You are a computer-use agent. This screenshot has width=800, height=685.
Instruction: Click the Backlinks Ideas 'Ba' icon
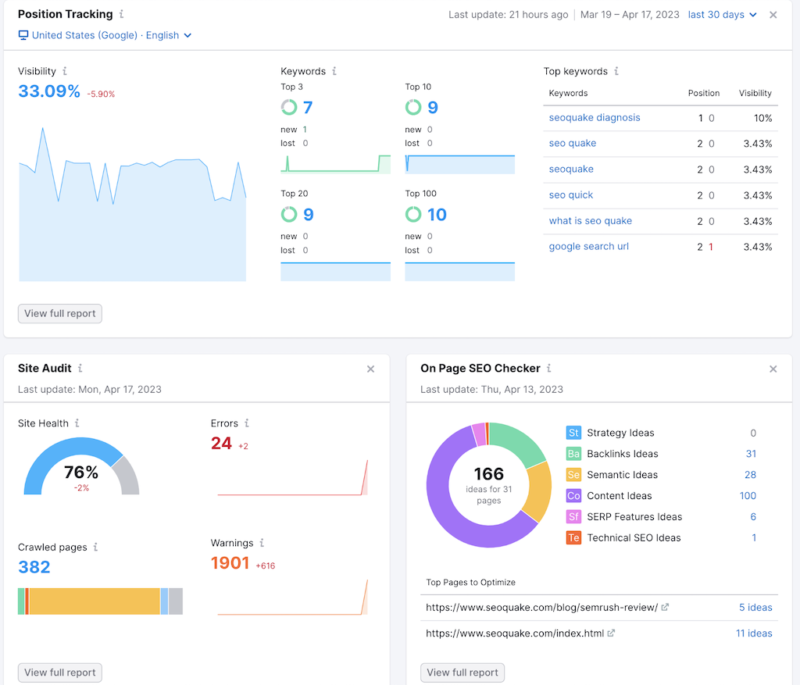click(x=573, y=454)
